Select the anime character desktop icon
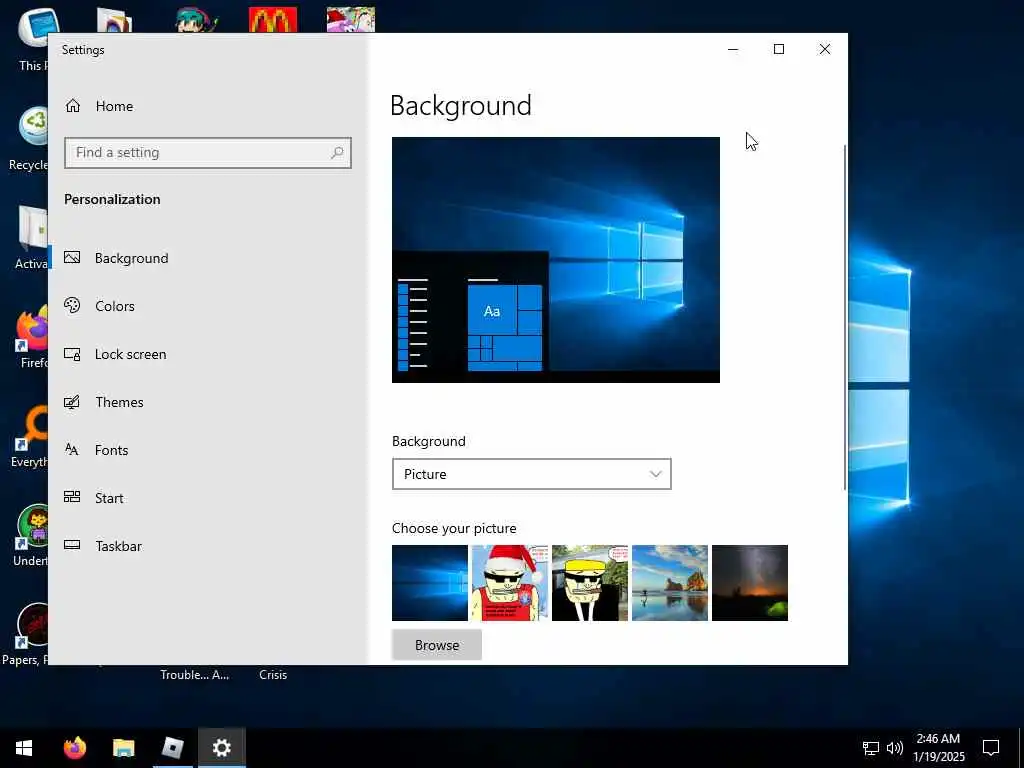Viewport: 1024px width, 768px height. coord(196,20)
